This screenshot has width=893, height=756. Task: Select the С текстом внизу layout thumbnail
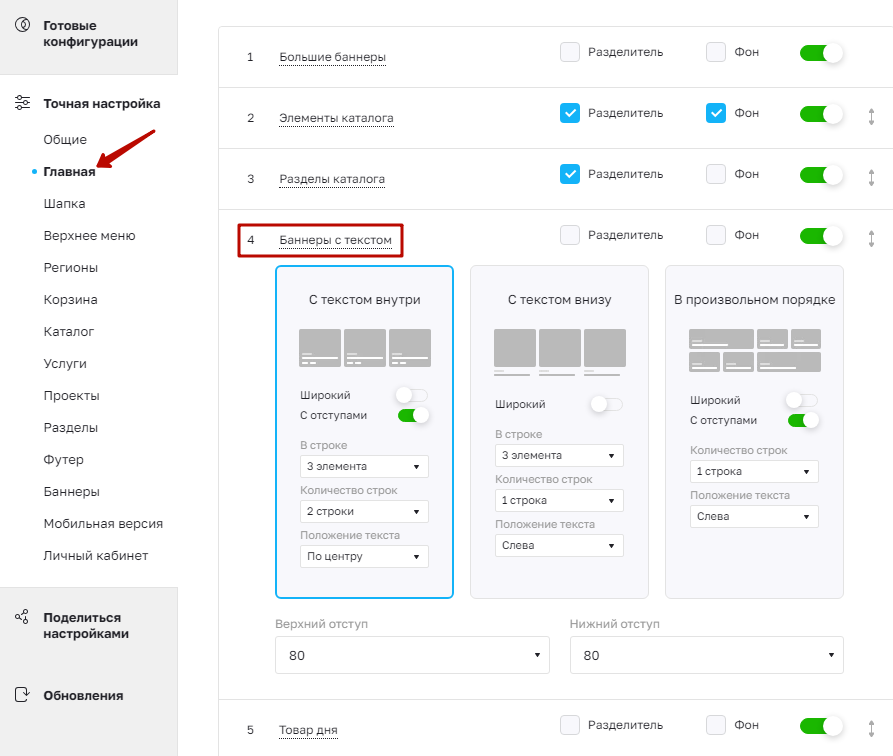point(559,352)
